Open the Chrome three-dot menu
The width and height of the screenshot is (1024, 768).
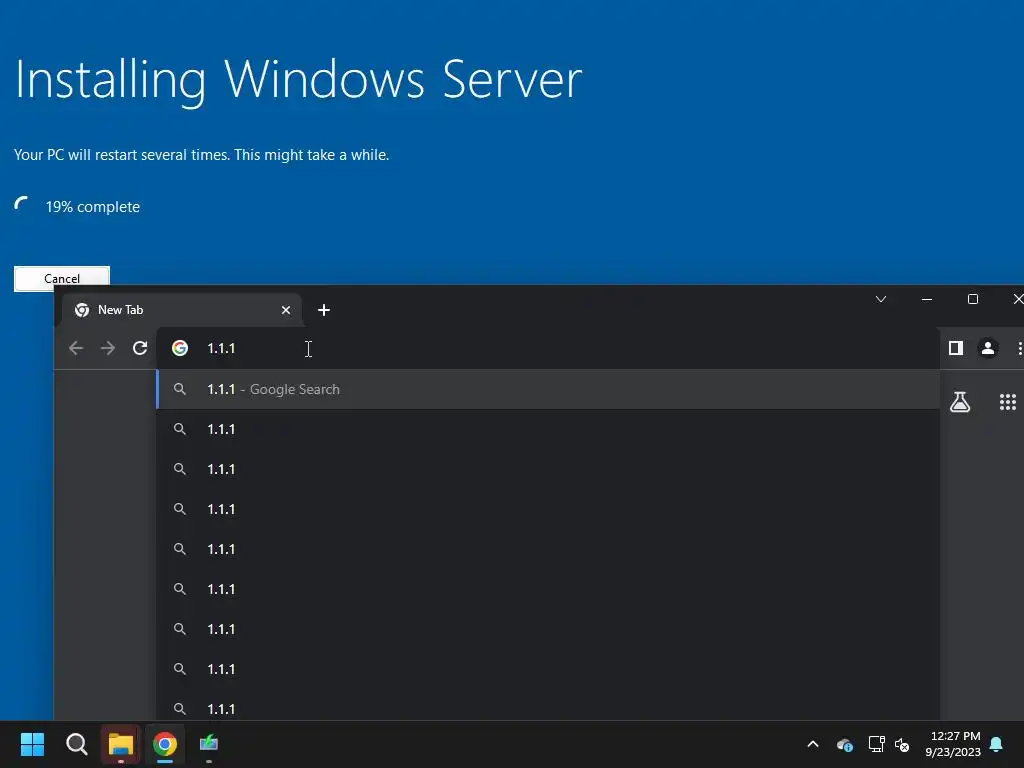click(1019, 348)
